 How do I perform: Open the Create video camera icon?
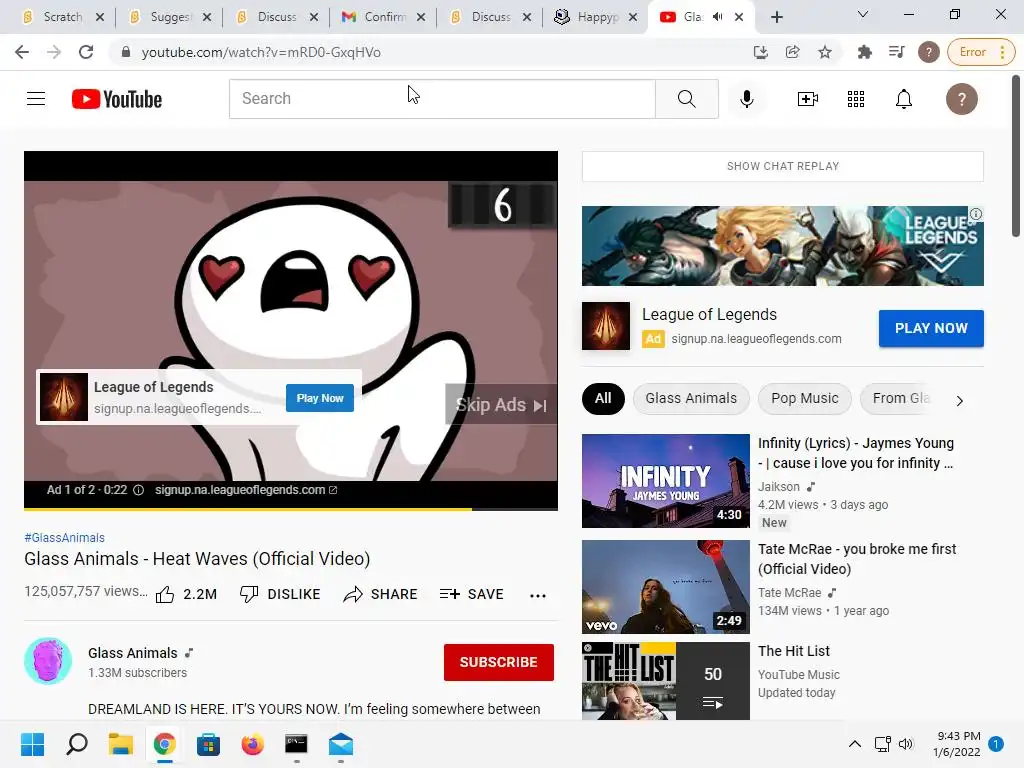[807, 99]
